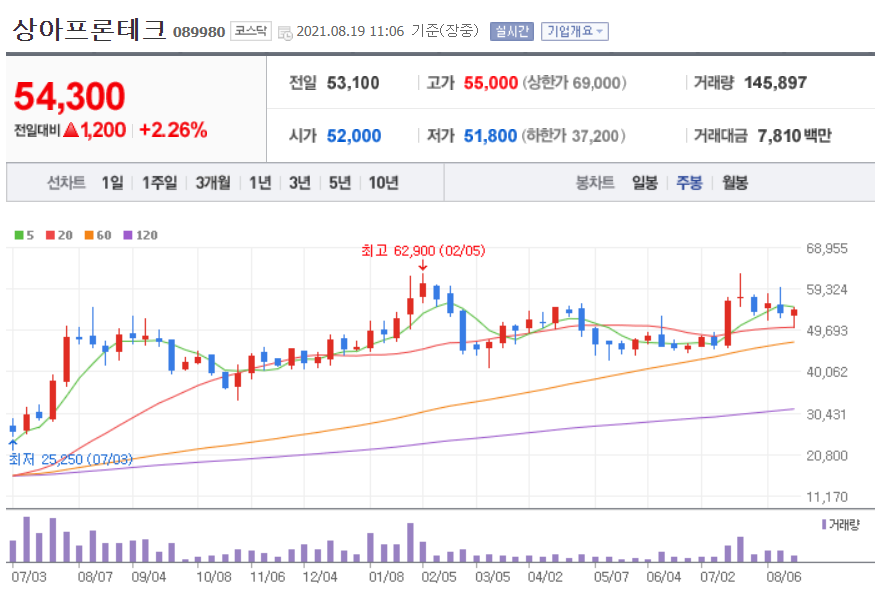Click the previous close value 53,100

pyautogui.click(x=353, y=83)
